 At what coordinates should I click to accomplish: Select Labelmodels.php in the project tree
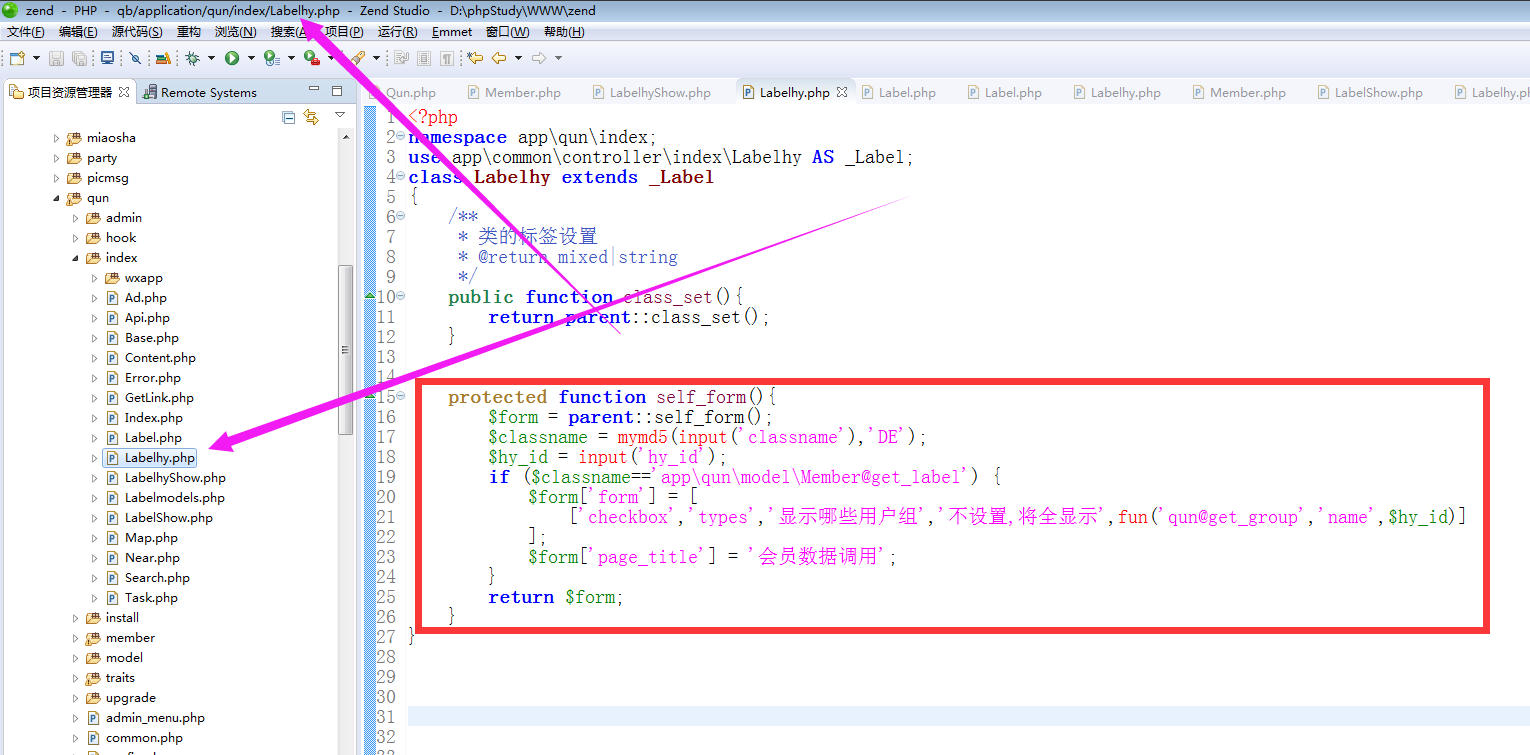pyautogui.click(x=174, y=498)
